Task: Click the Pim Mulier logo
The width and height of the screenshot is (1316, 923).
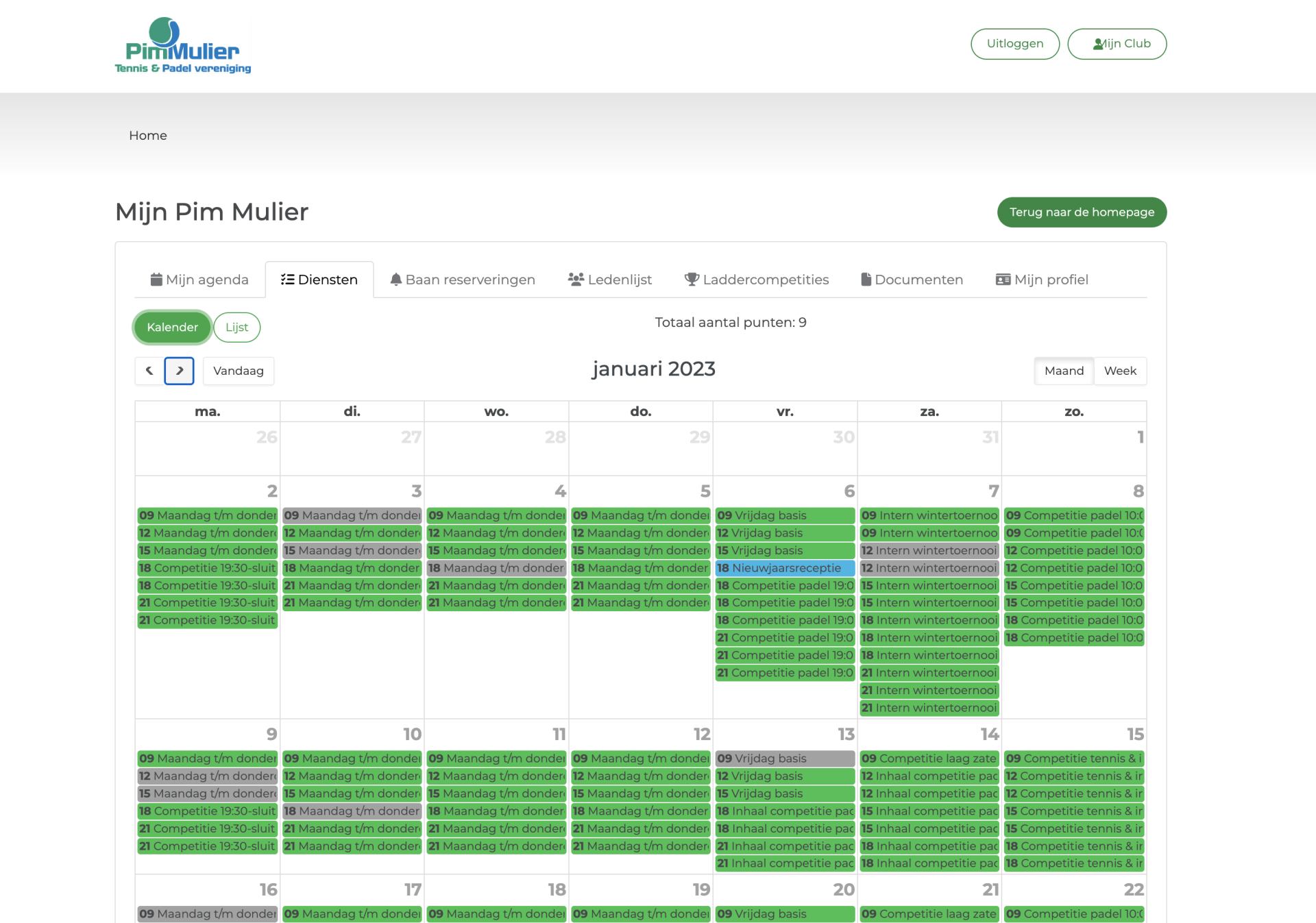Action: pos(183,45)
